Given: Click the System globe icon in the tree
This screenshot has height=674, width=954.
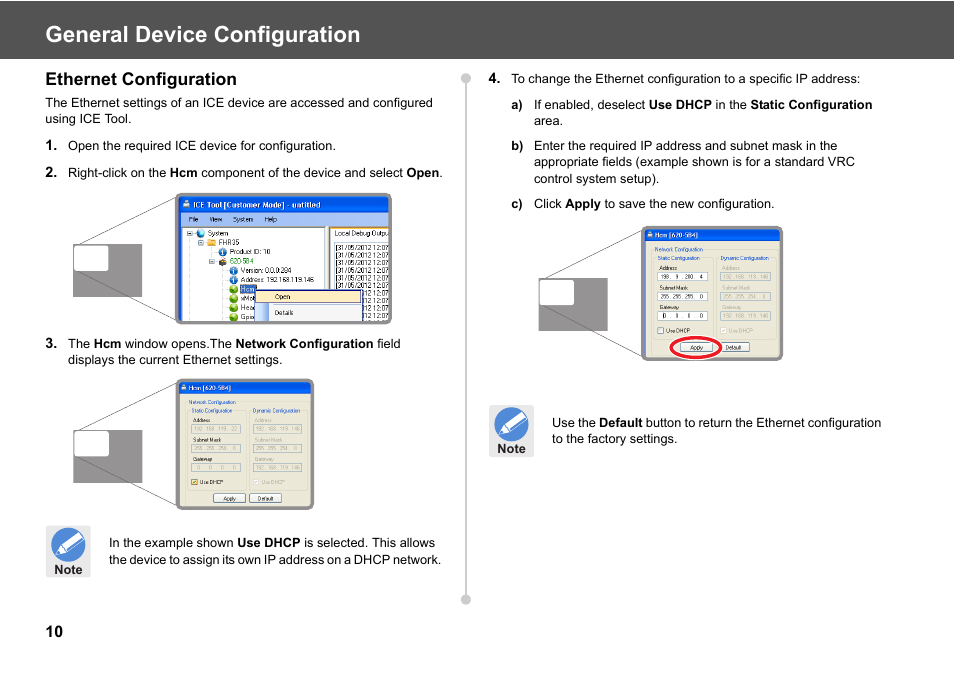Looking at the screenshot, I should tap(201, 234).
